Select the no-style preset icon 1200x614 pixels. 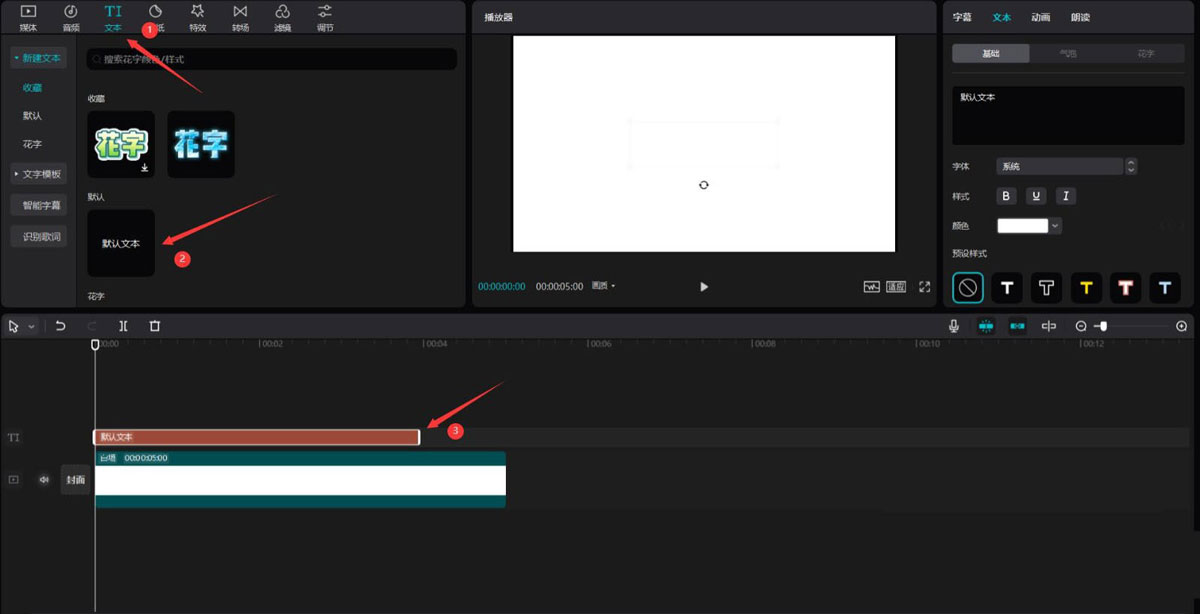tap(968, 288)
